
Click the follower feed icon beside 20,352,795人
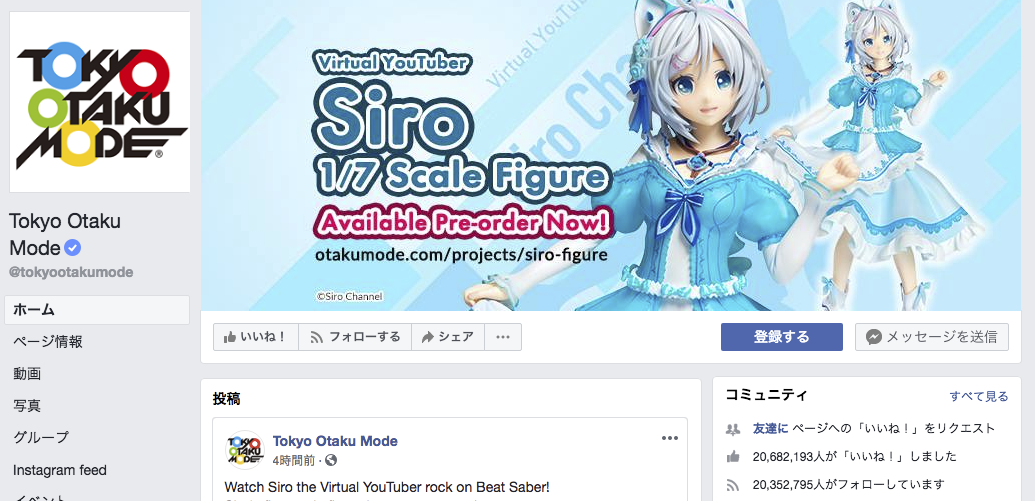(x=733, y=485)
